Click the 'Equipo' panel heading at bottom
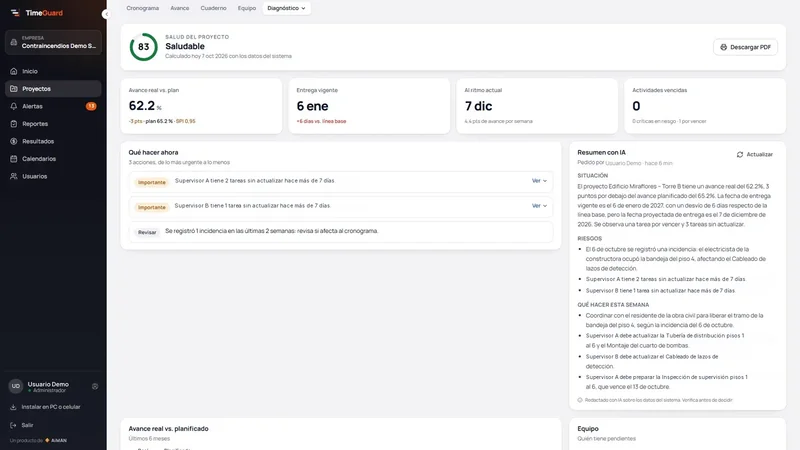 [x=588, y=429]
